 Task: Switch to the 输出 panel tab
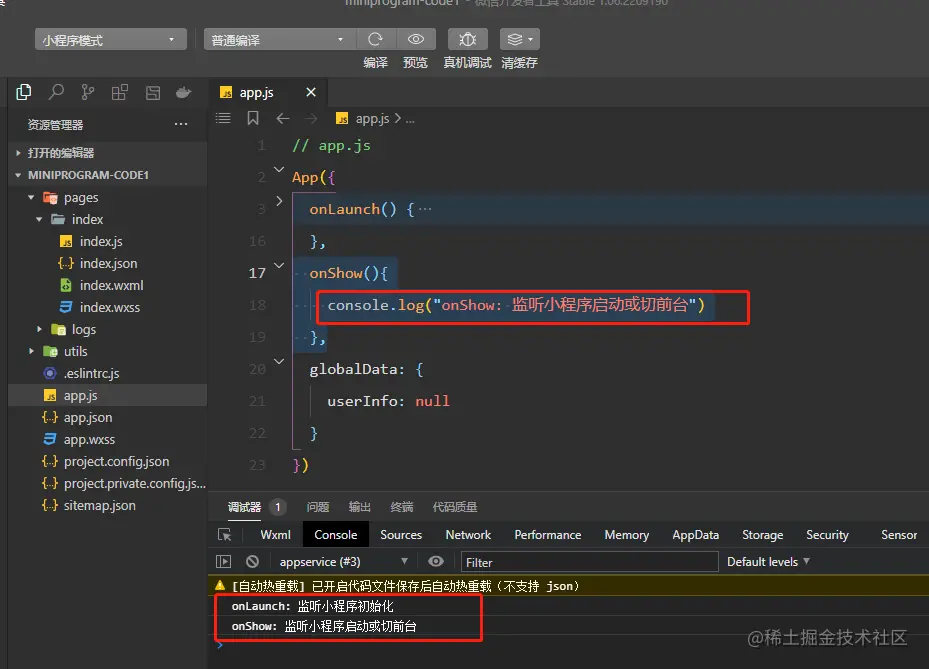click(x=360, y=507)
